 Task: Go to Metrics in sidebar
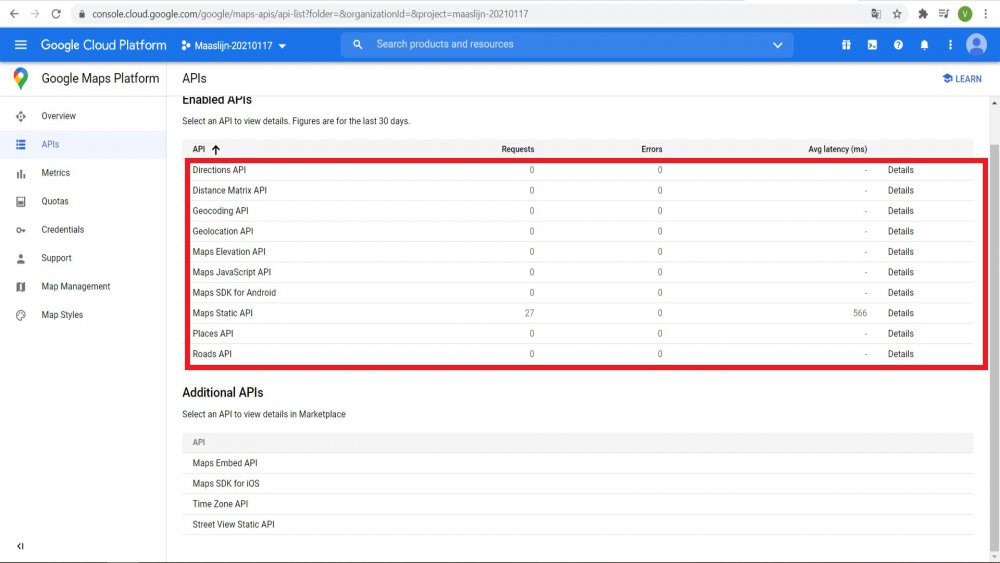tap(55, 173)
